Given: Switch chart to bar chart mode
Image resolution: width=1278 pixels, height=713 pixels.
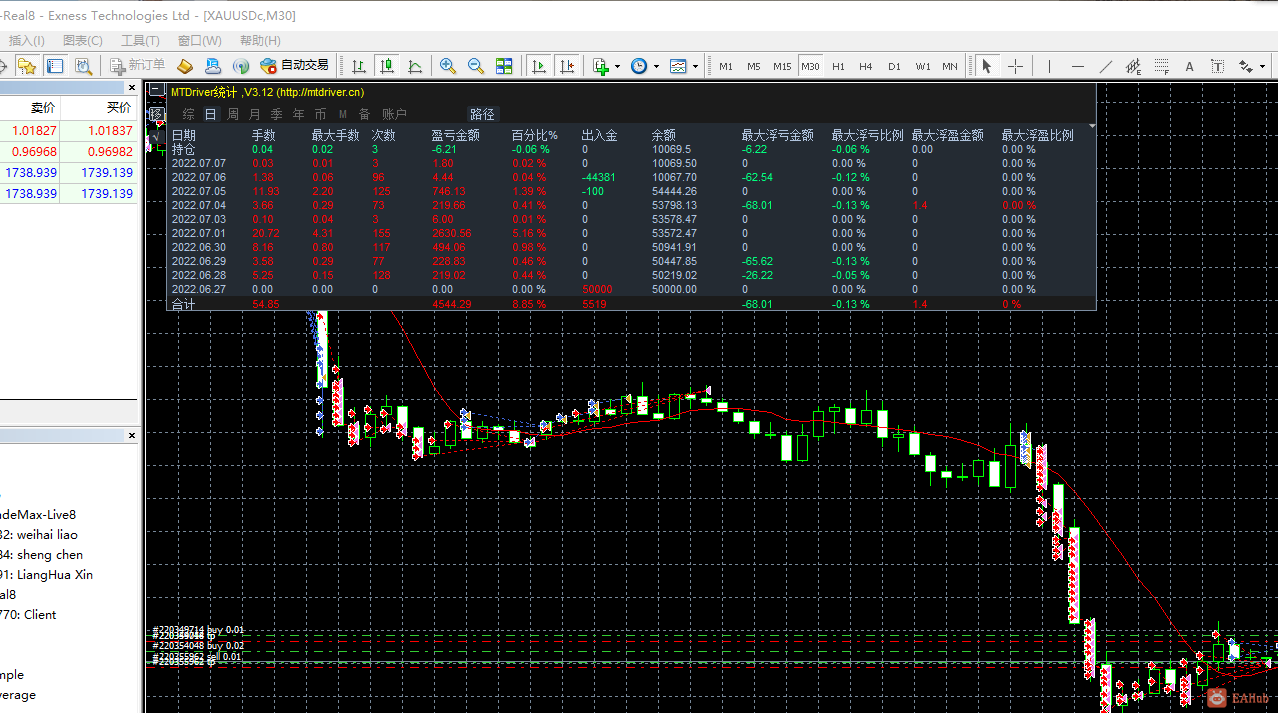Looking at the screenshot, I should coord(359,66).
